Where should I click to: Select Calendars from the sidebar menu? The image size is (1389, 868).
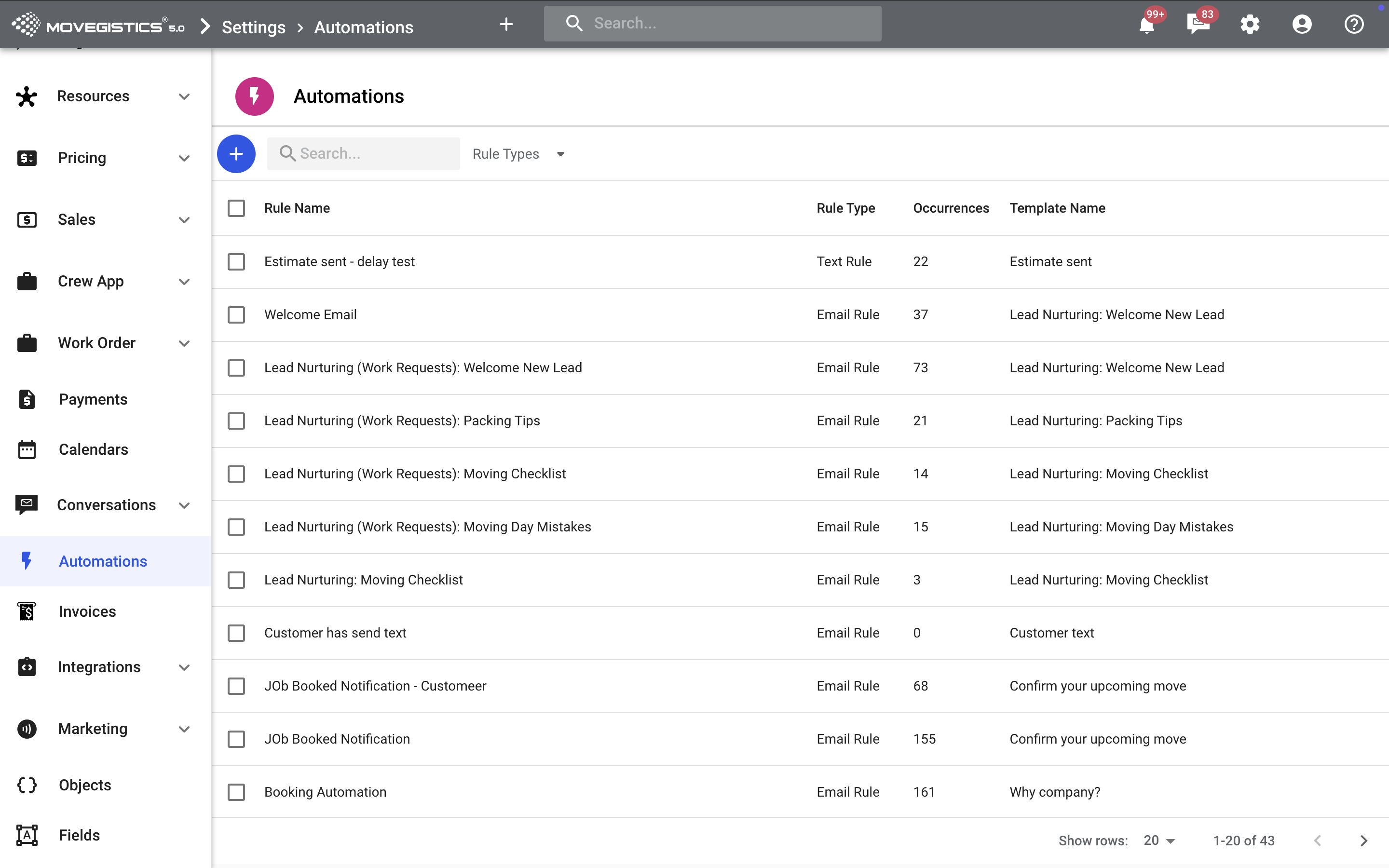point(93,449)
